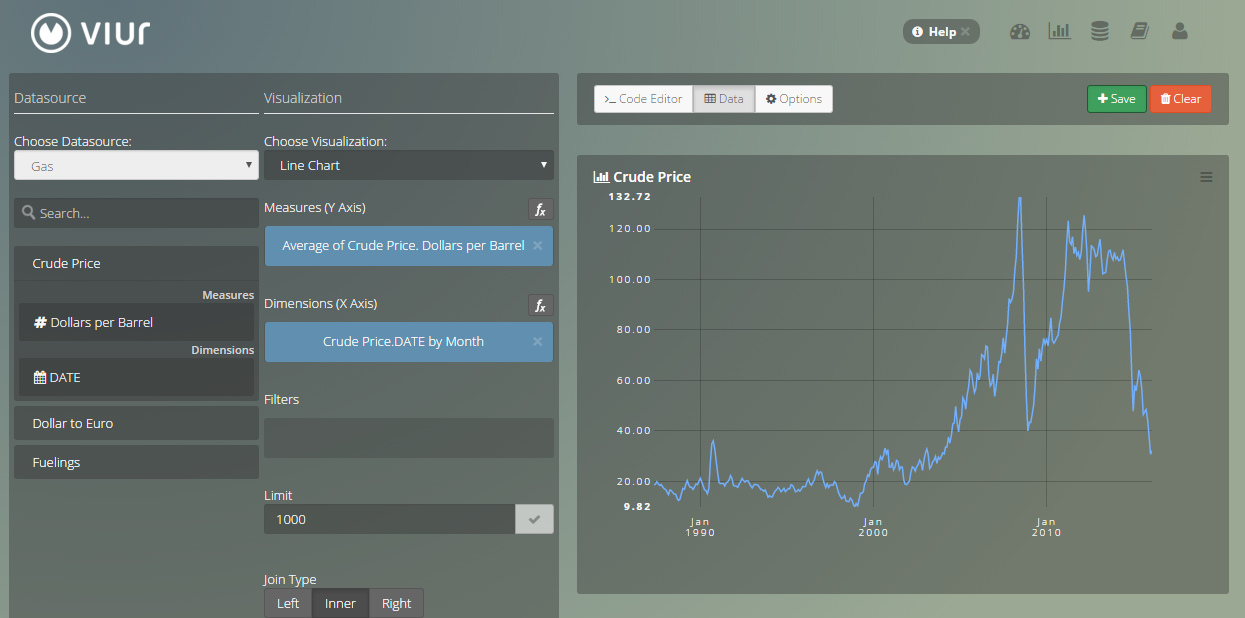Switch to the Code Editor tab
Viewport: 1245px width, 618px height.
[x=643, y=98]
